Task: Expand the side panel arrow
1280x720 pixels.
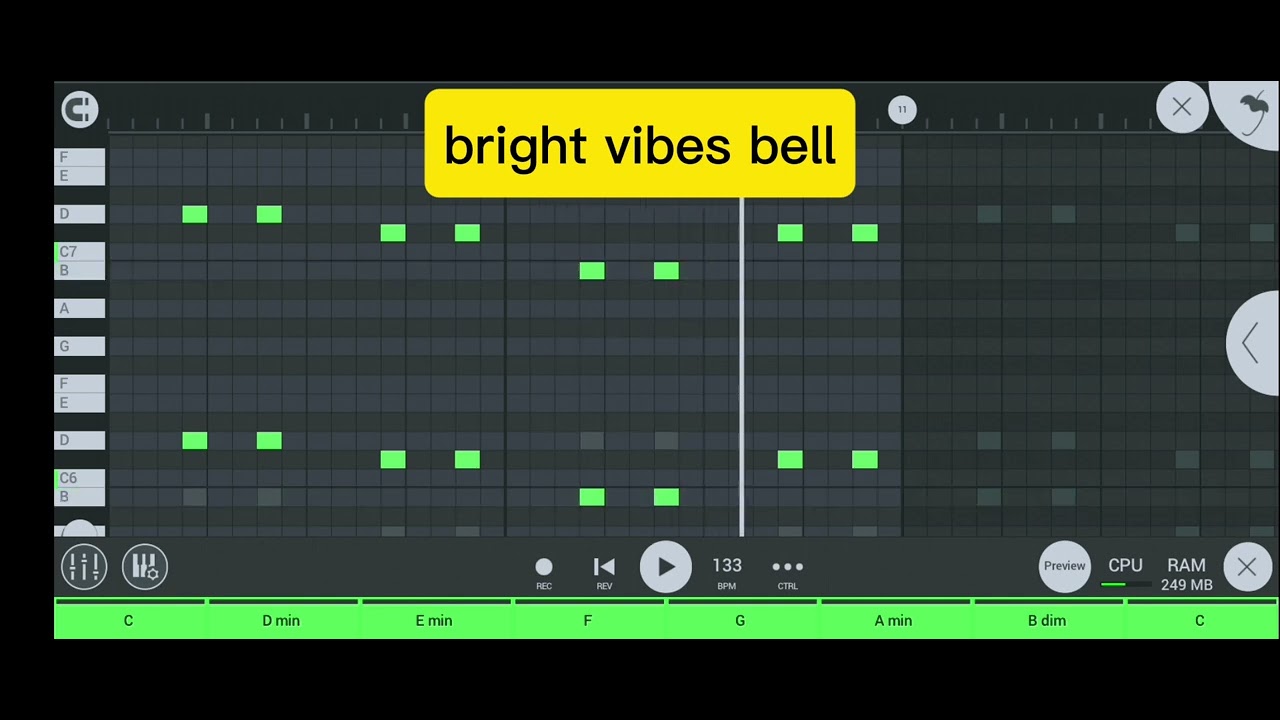Action: 1253,343
